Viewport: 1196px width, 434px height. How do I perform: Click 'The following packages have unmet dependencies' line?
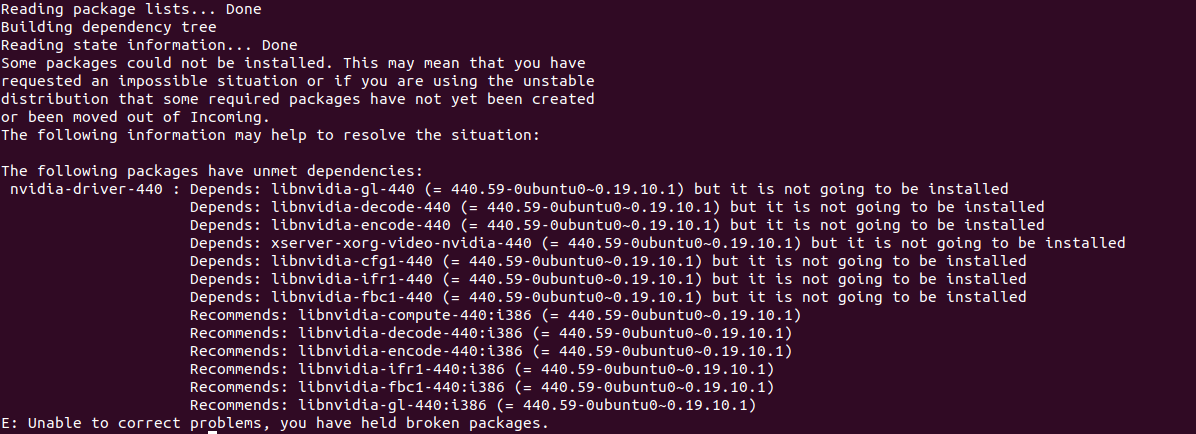click(x=212, y=171)
